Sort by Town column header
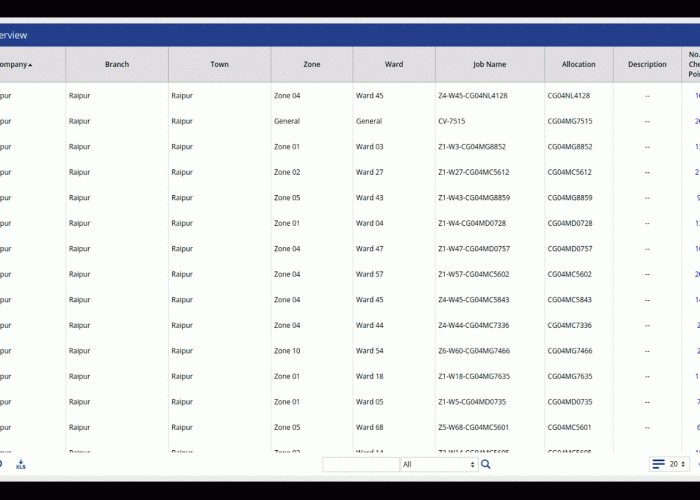The height and width of the screenshot is (500, 700). pyautogui.click(x=219, y=65)
